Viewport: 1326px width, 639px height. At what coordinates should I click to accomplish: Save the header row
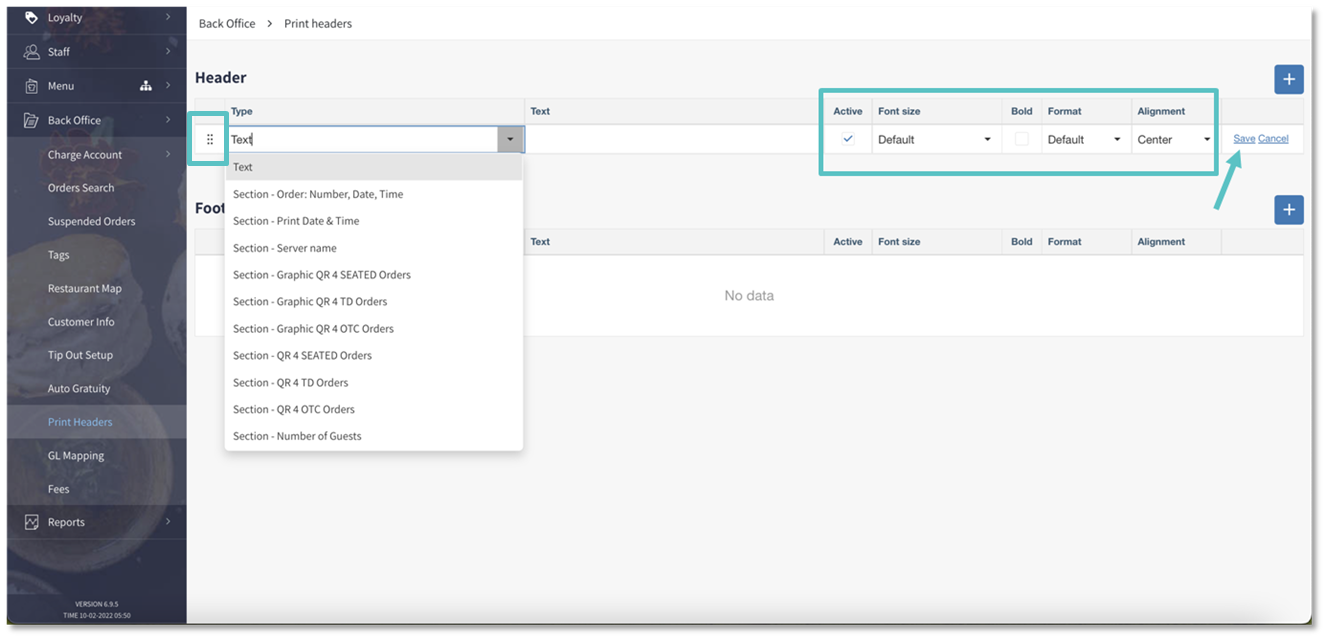(1244, 139)
